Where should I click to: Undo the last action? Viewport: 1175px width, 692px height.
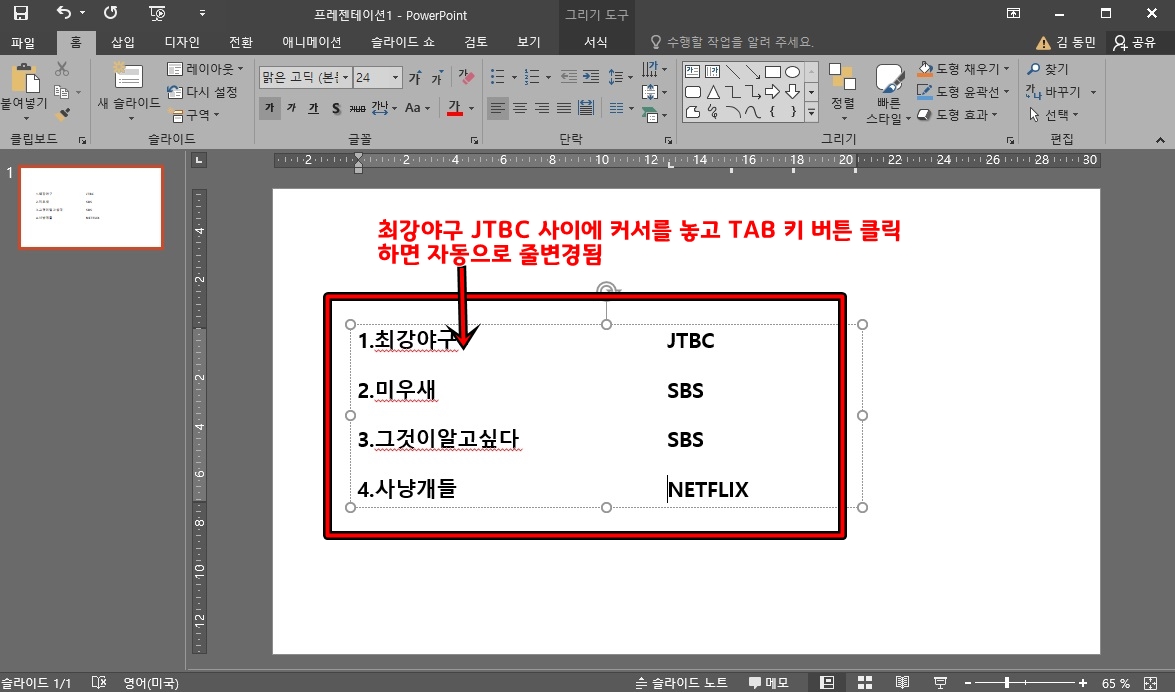point(64,13)
